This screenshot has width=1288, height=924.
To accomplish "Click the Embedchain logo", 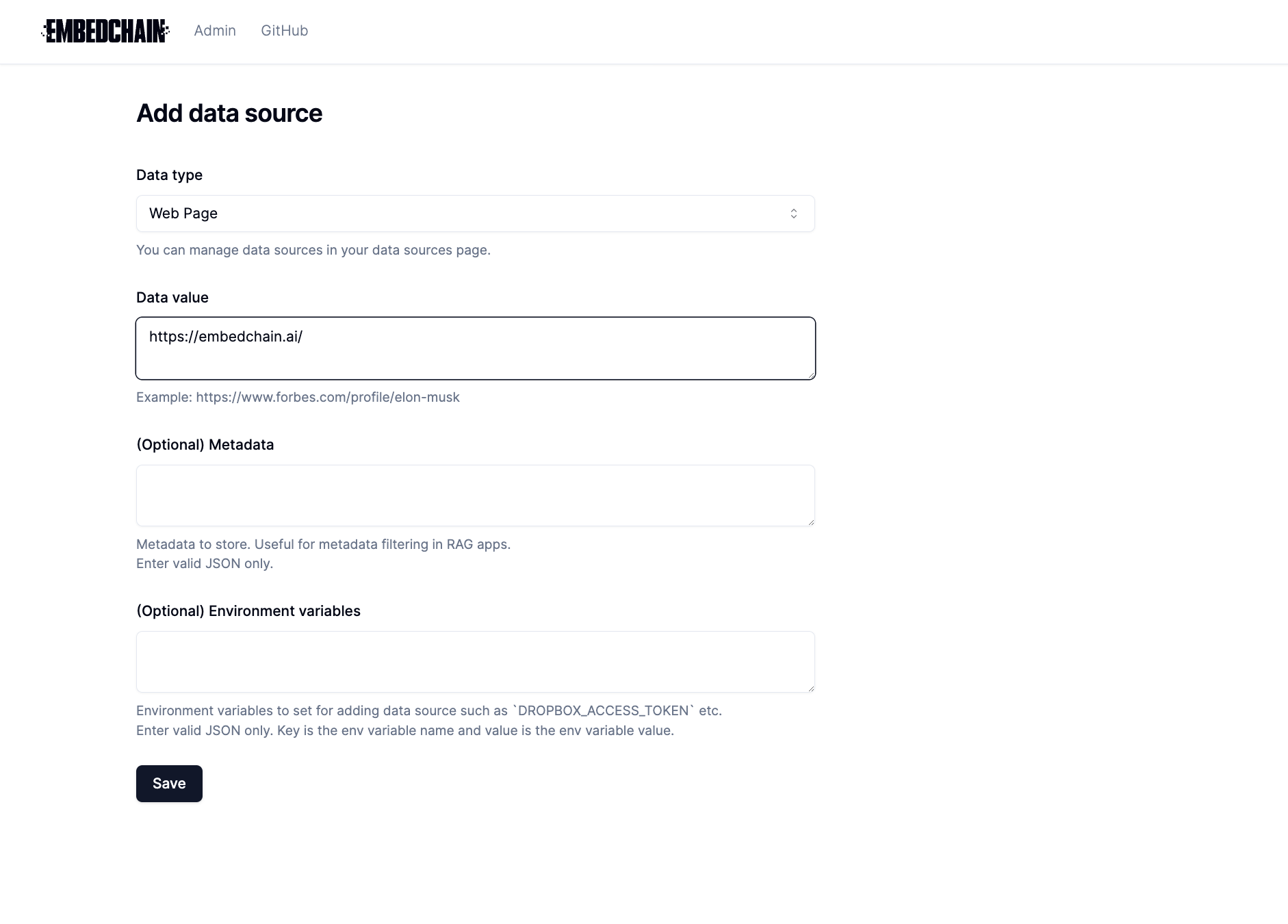I will 105,31.
